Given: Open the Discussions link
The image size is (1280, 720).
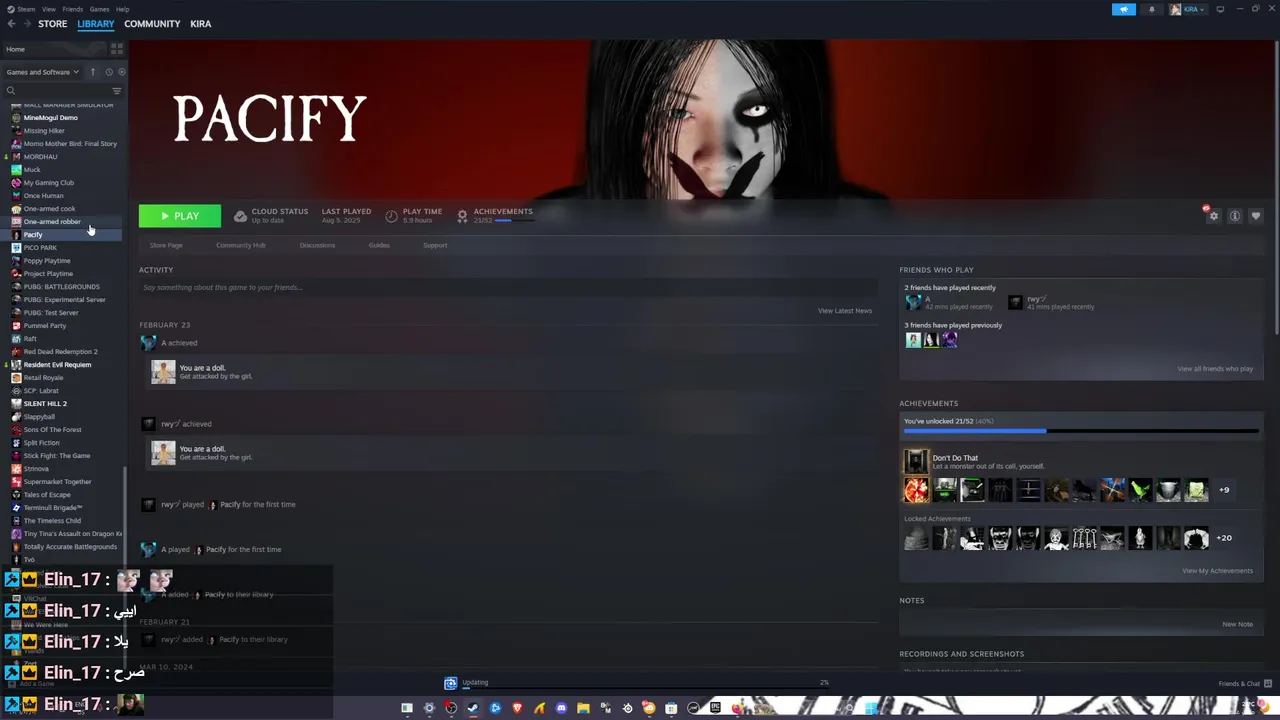Looking at the screenshot, I should pos(317,245).
